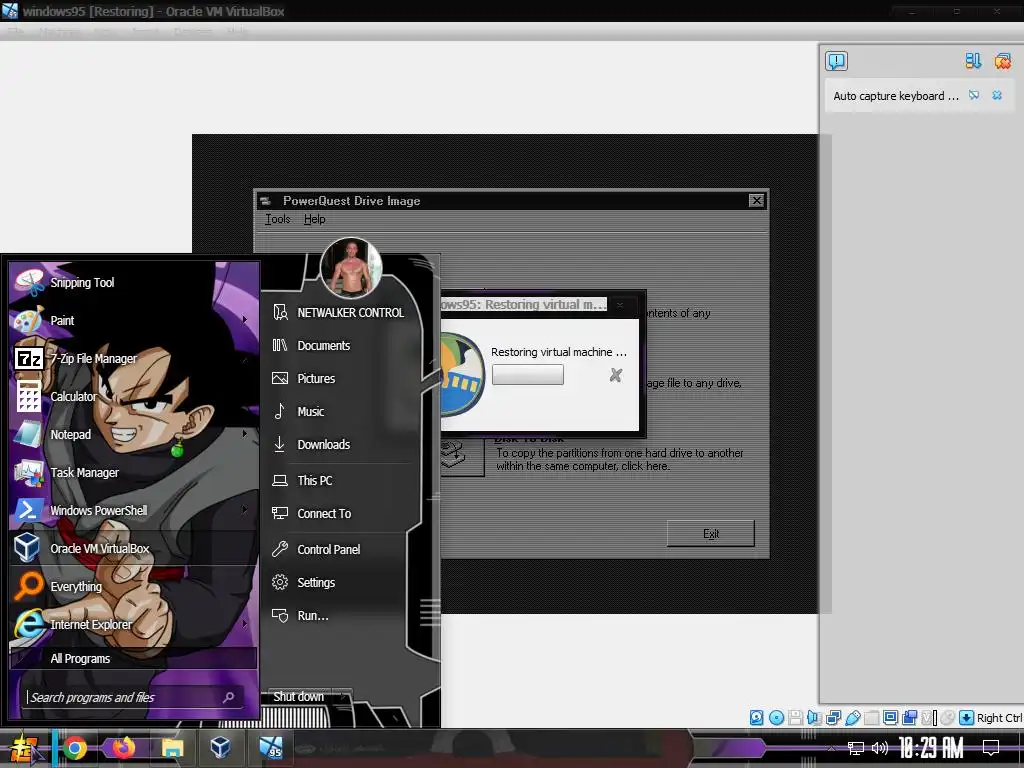Click mouse integration status icon
The image size is (1024, 768).
[x=948, y=718]
